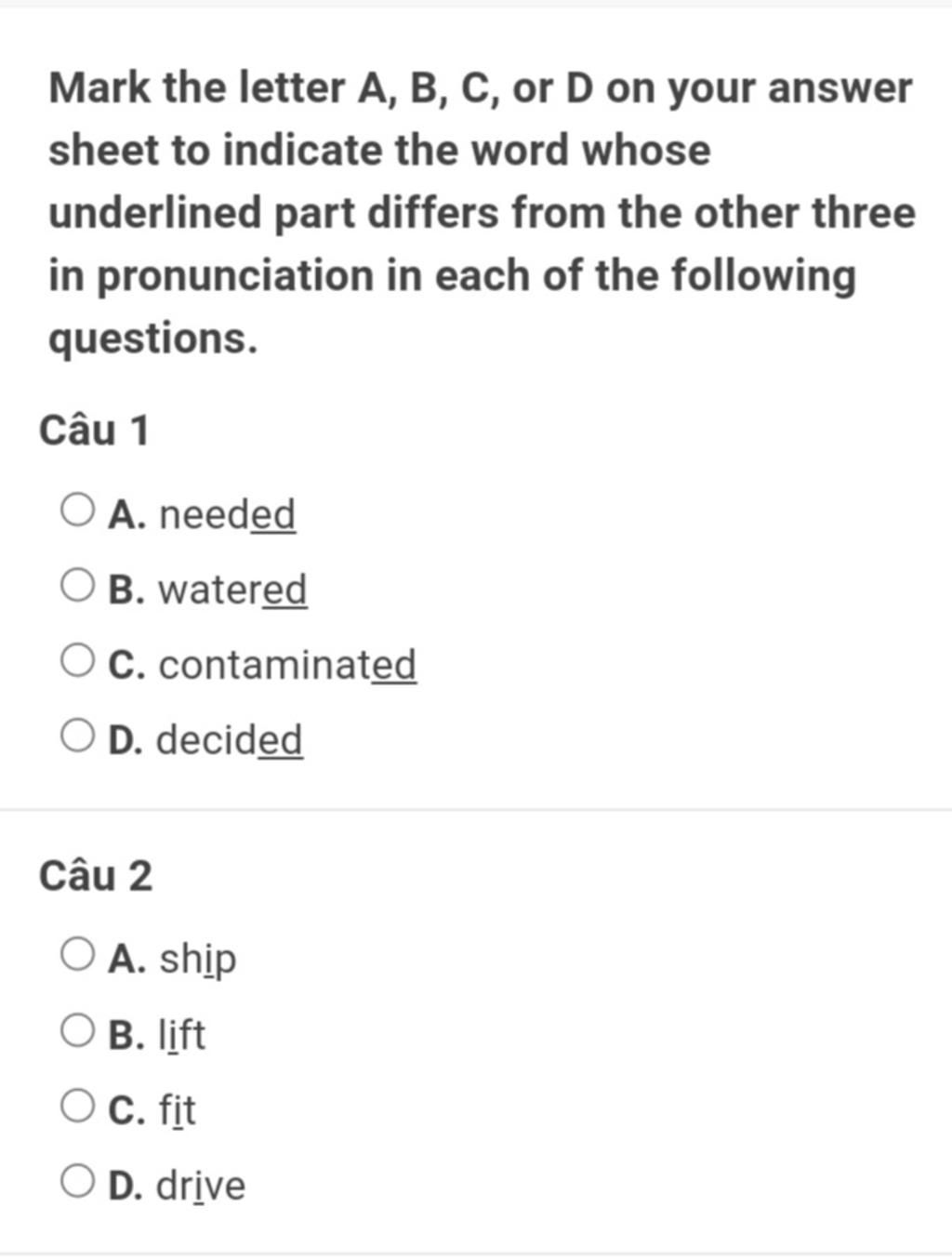Viewport: 952px width, 1260px height.
Task: Click the word "lift" answer text
Action: (181, 1034)
